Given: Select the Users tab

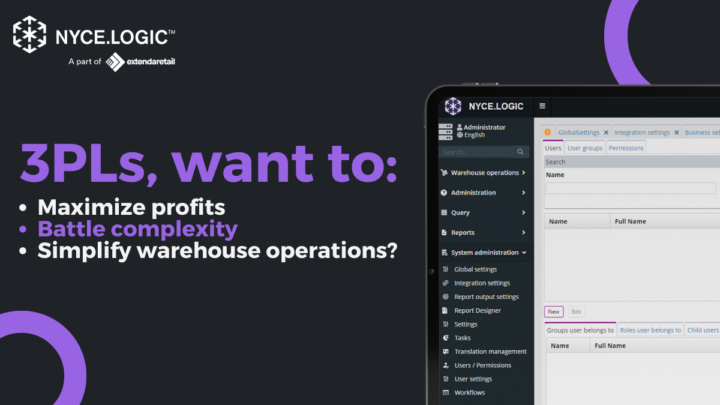Looking at the screenshot, I should tap(553, 148).
